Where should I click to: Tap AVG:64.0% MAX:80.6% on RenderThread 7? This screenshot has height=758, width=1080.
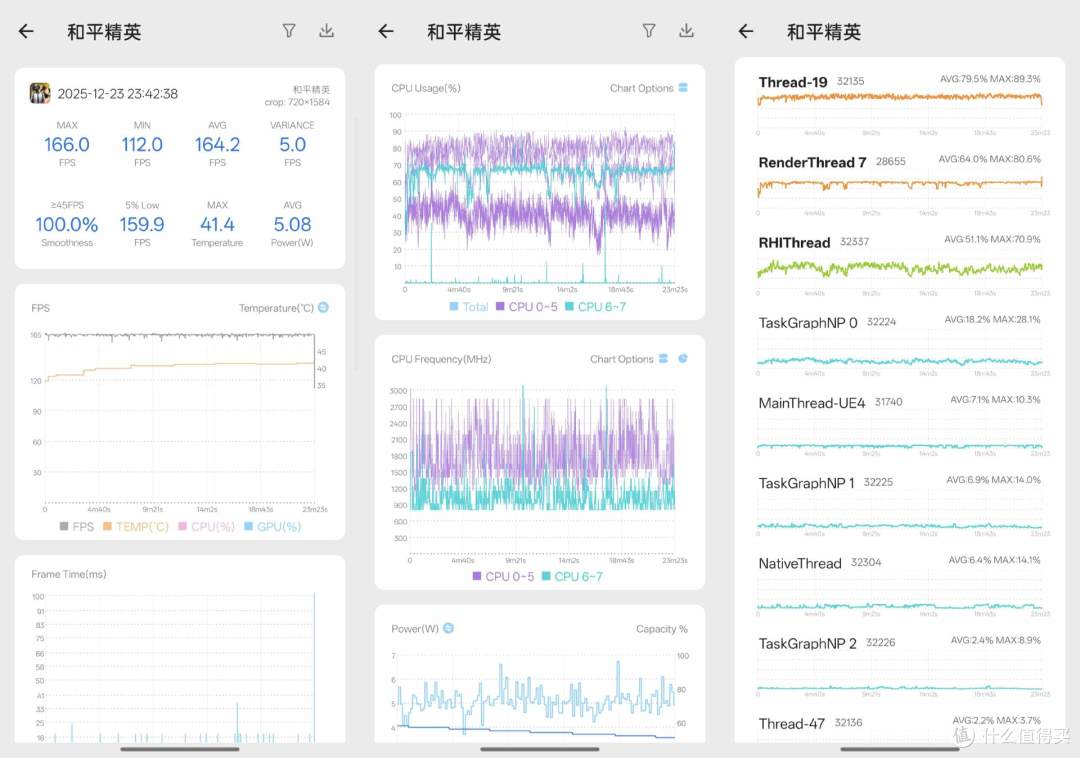[990, 159]
